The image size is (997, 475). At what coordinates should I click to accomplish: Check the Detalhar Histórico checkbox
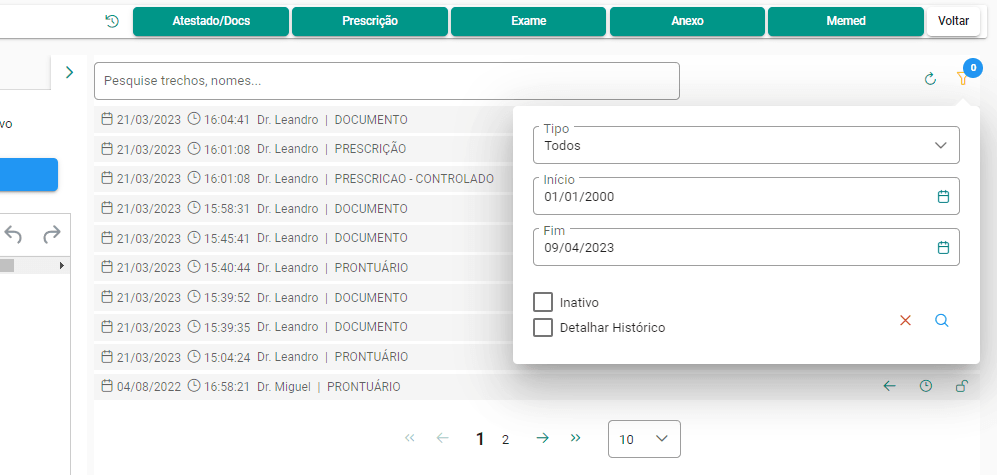[542, 327]
